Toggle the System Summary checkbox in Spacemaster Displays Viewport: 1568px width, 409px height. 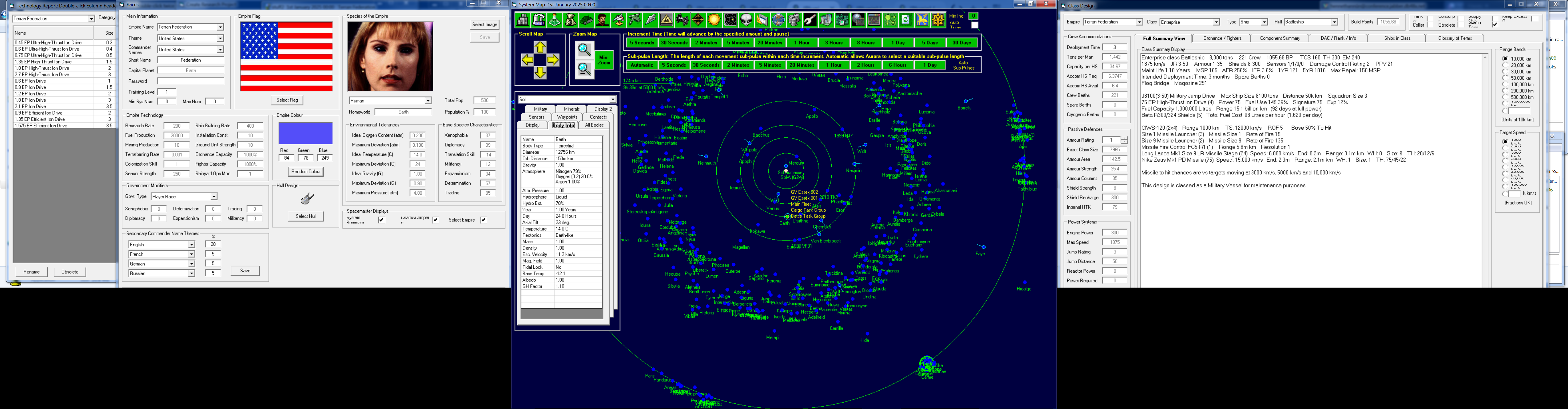click(x=381, y=220)
